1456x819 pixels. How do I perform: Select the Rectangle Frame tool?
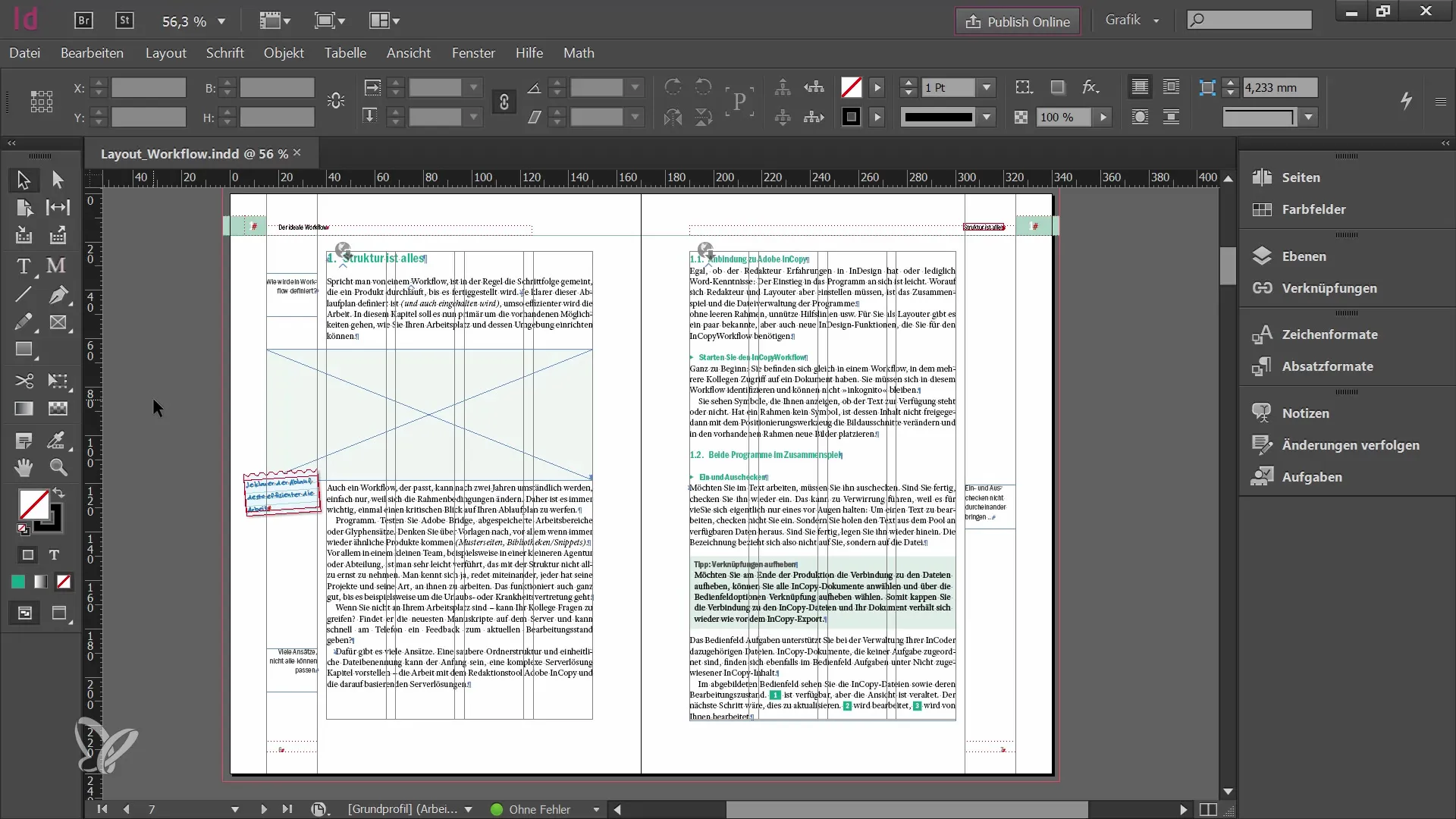click(x=56, y=322)
